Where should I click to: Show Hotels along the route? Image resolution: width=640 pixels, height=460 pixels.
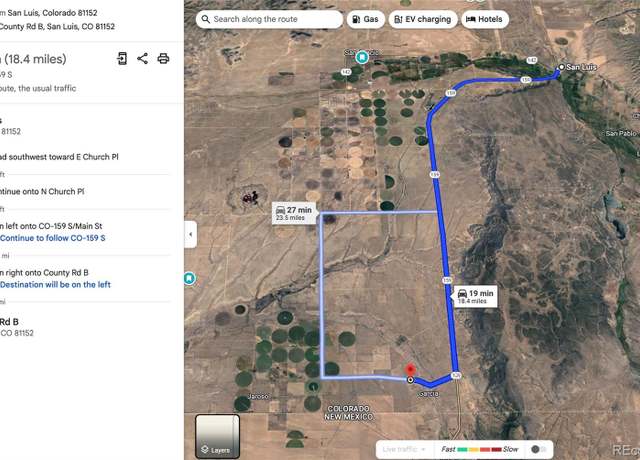coord(484,19)
